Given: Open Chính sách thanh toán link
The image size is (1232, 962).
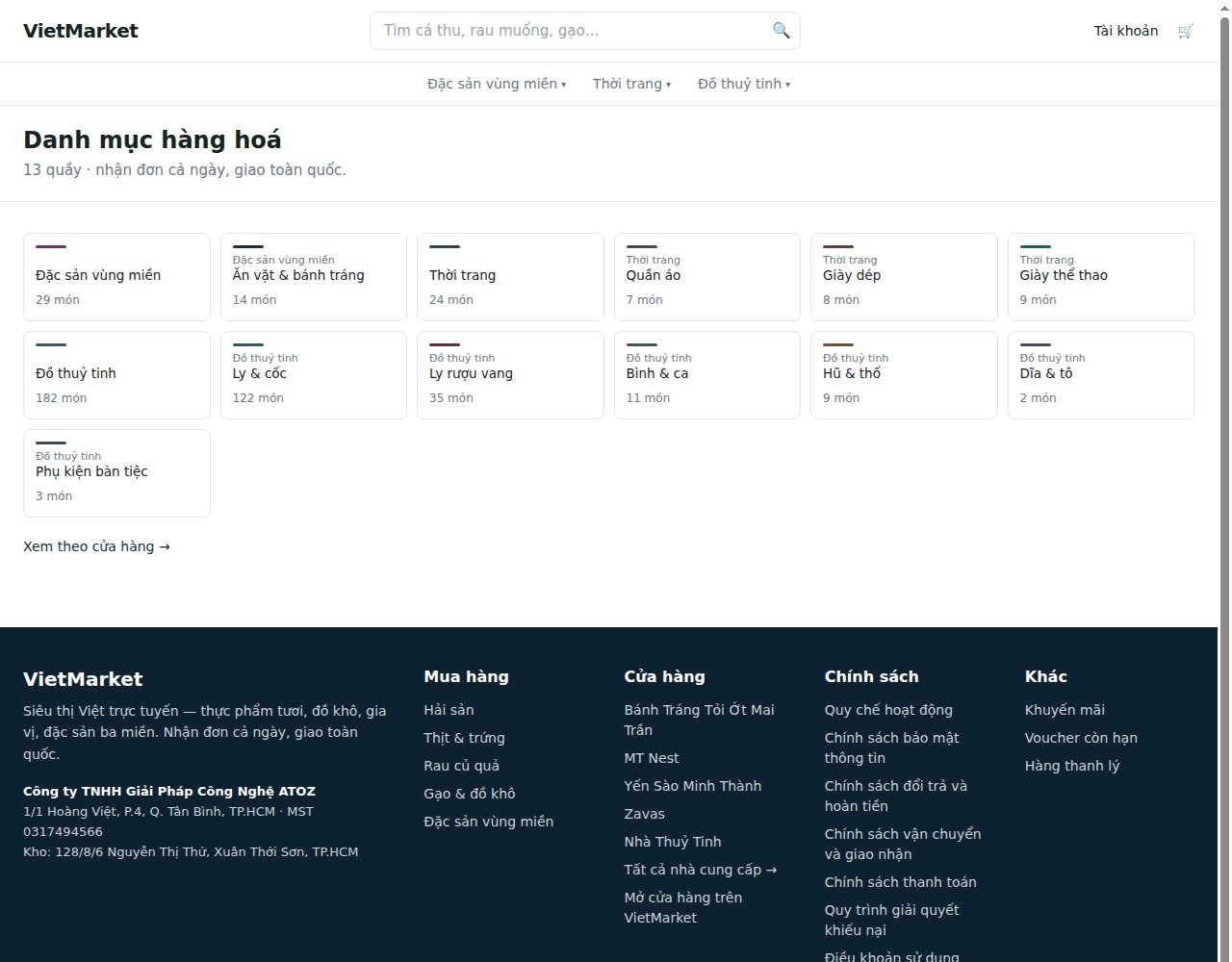Looking at the screenshot, I should (900, 882).
